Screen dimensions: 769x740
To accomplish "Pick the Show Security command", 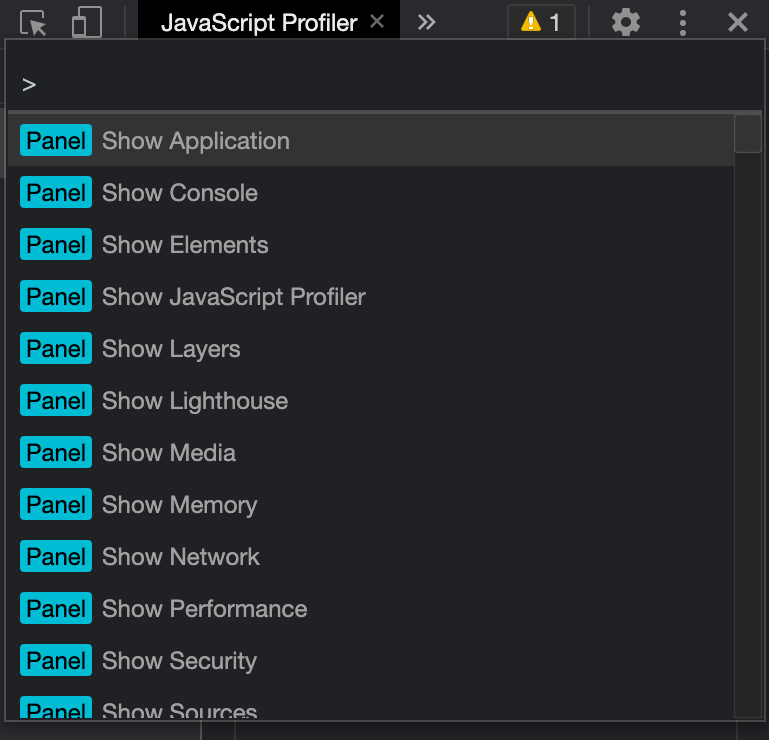I will pyautogui.click(x=371, y=661).
